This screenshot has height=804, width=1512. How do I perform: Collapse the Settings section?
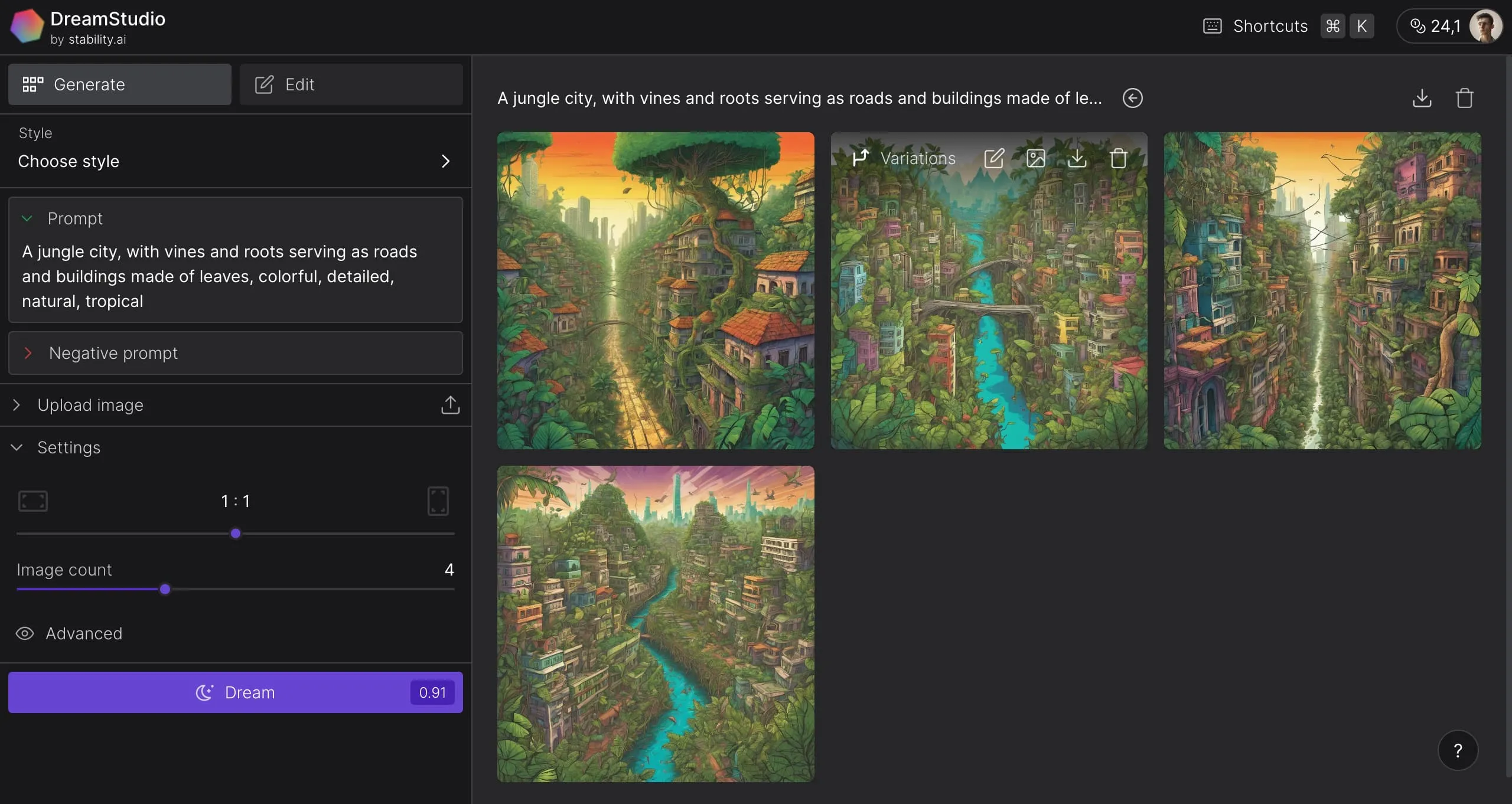(17, 447)
